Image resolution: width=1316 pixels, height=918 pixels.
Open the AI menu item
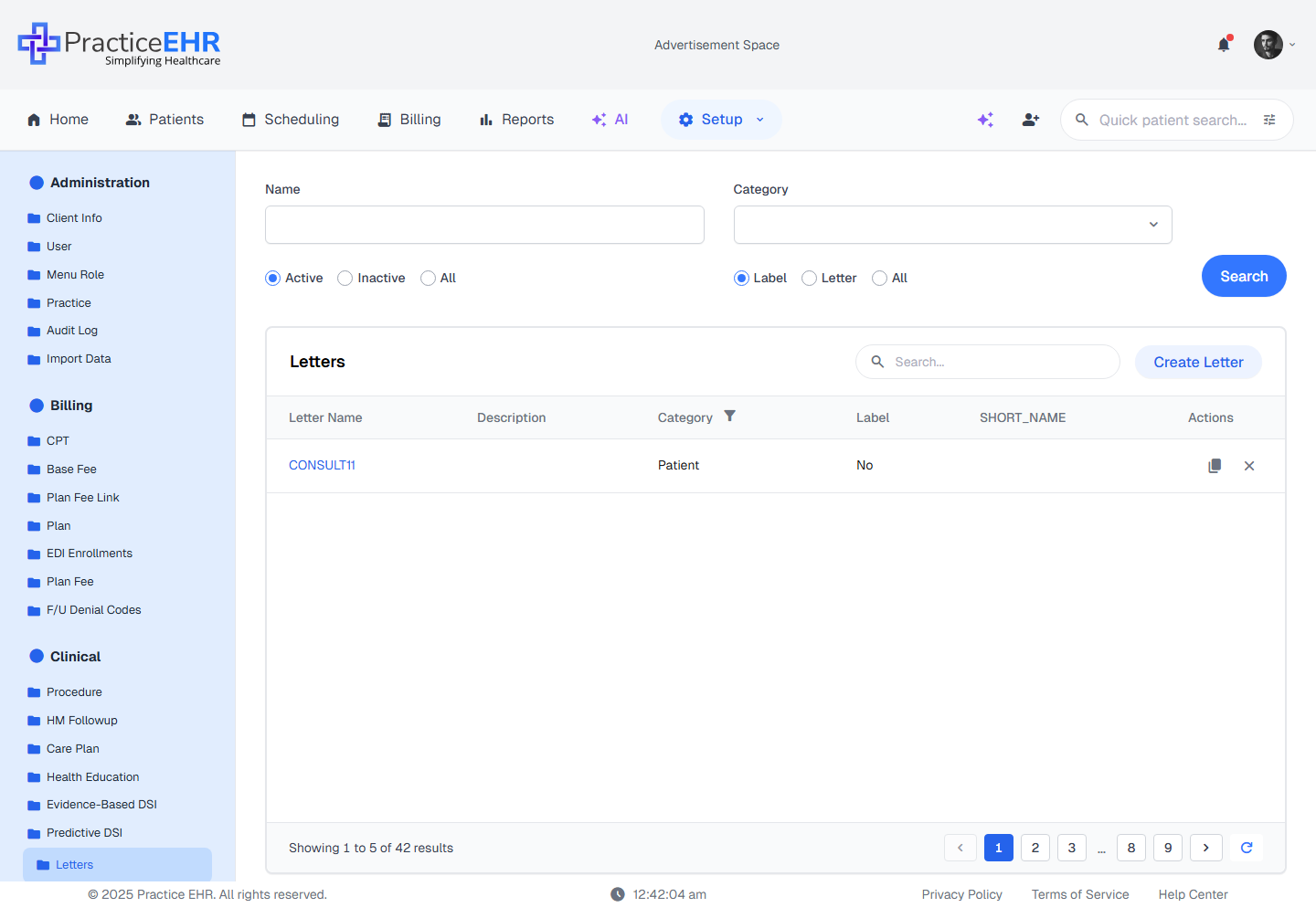610,120
